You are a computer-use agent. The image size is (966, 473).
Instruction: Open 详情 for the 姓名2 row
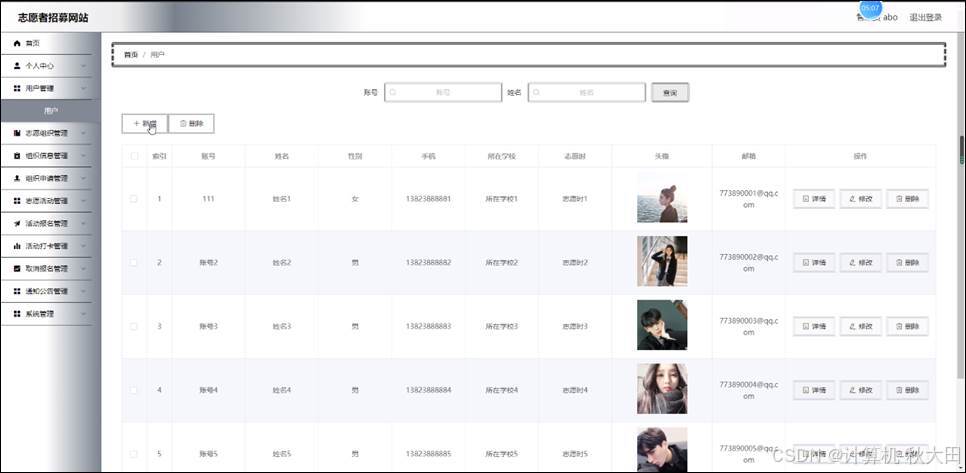click(814, 262)
